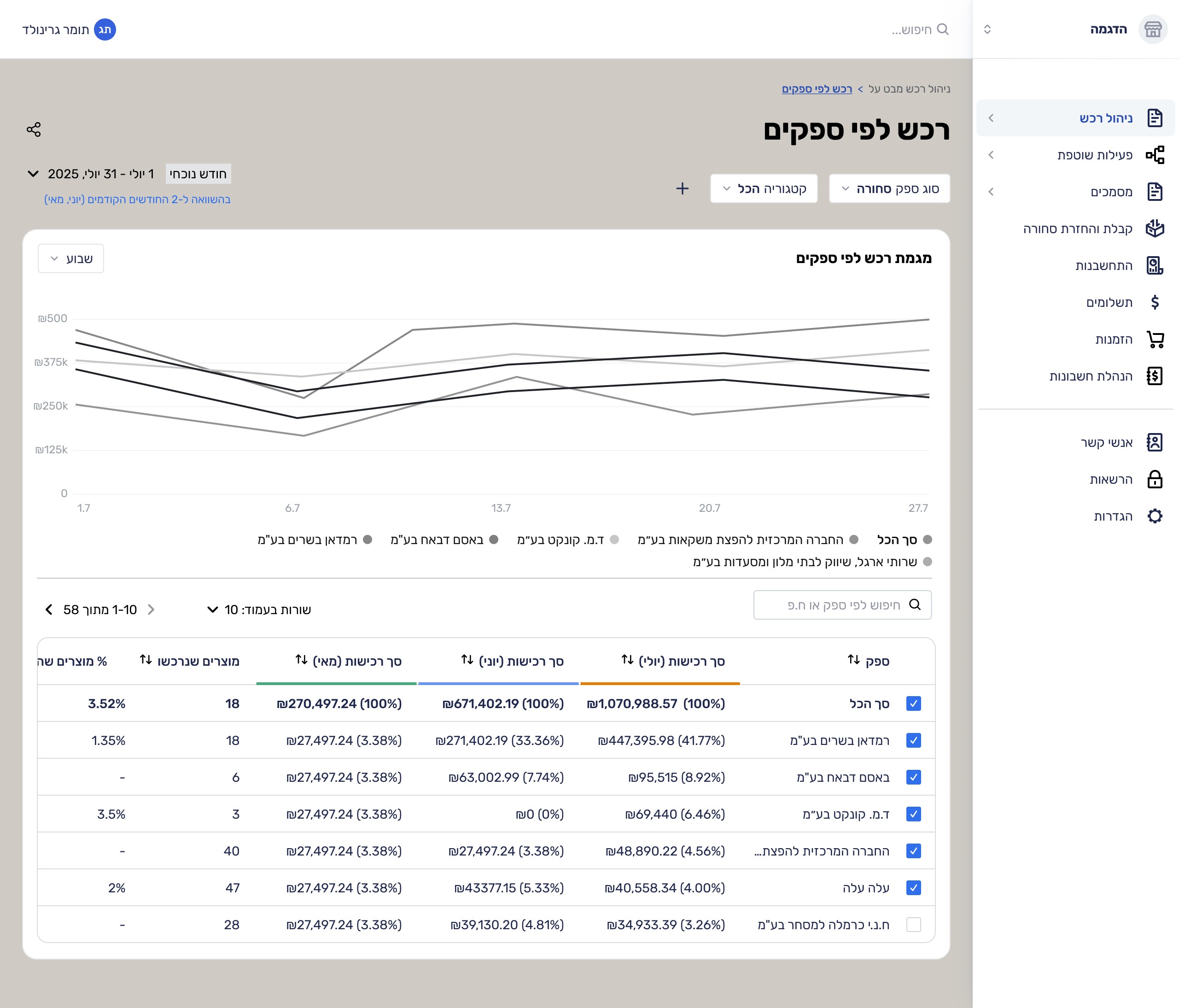The width and height of the screenshot is (1179, 1008).
Task: Uncheck the עלה עלה supplier checkbox
Action: [x=913, y=887]
